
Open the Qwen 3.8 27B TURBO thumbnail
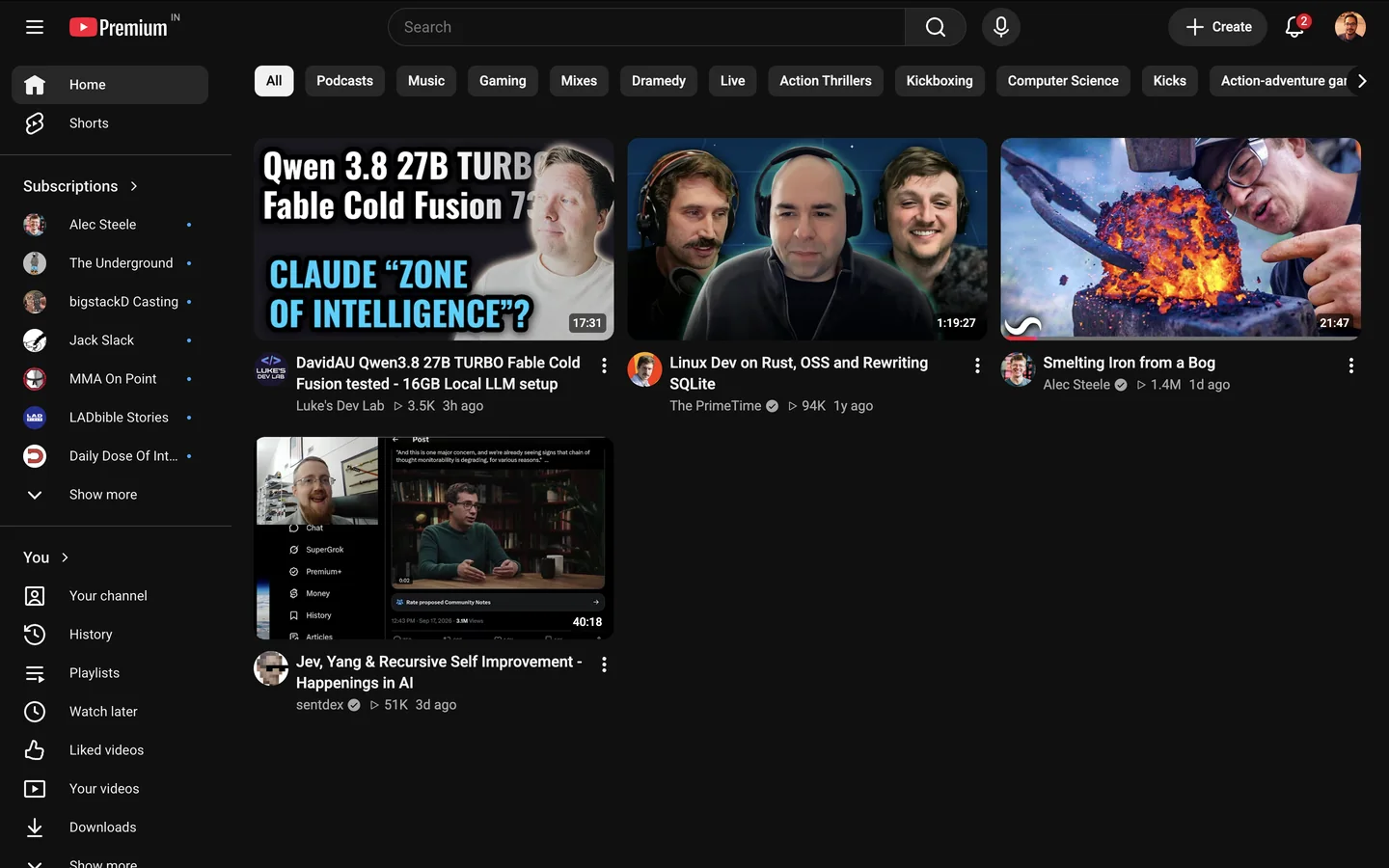(x=434, y=239)
